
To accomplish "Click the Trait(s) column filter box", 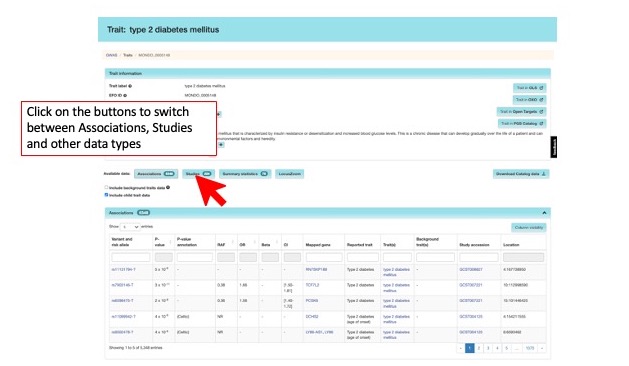I will pyautogui.click(x=397, y=257).
